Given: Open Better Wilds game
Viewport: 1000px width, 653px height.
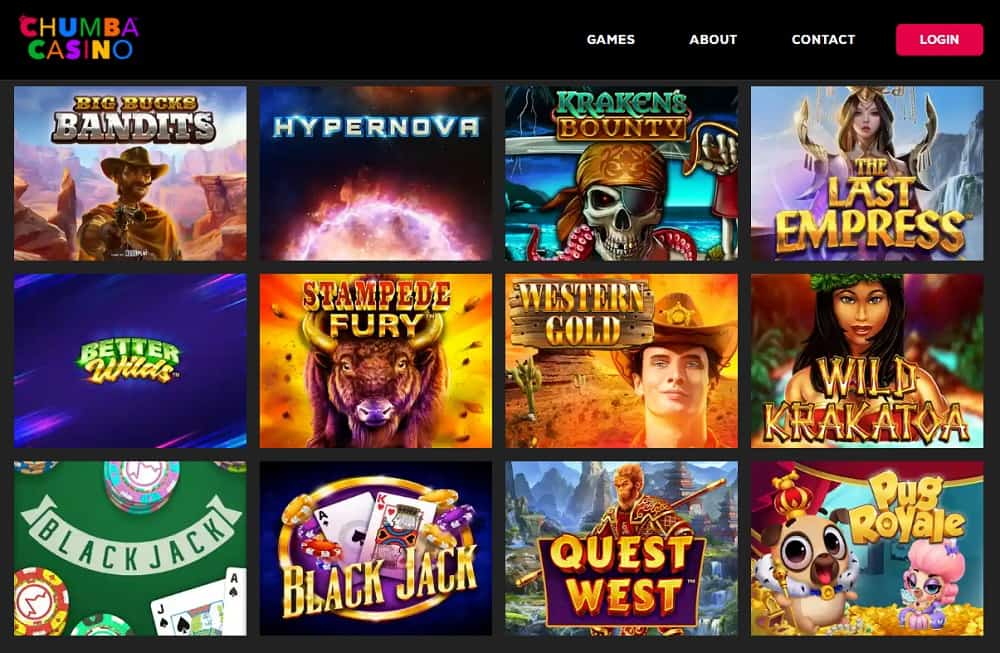Looking at the screenshot, I should click(130, 361).
